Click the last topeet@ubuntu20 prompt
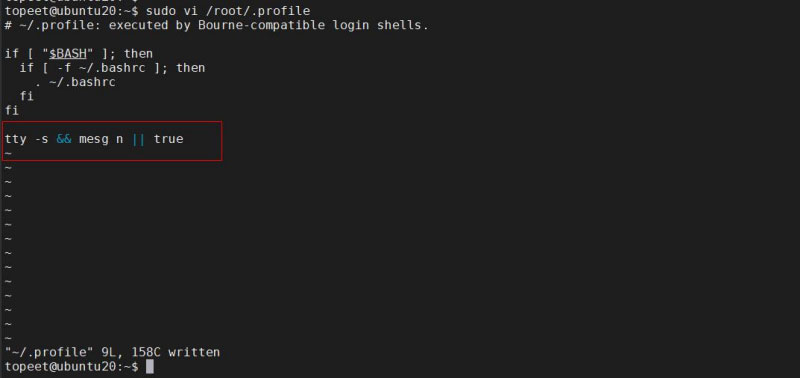Image resolution: width=800 pixels, height=378 pixels. point(71,367)
